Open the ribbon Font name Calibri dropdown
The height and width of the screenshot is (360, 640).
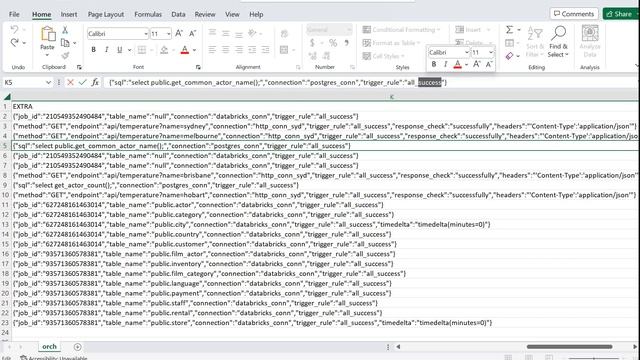pyautogui.click(x=146, y=34)
